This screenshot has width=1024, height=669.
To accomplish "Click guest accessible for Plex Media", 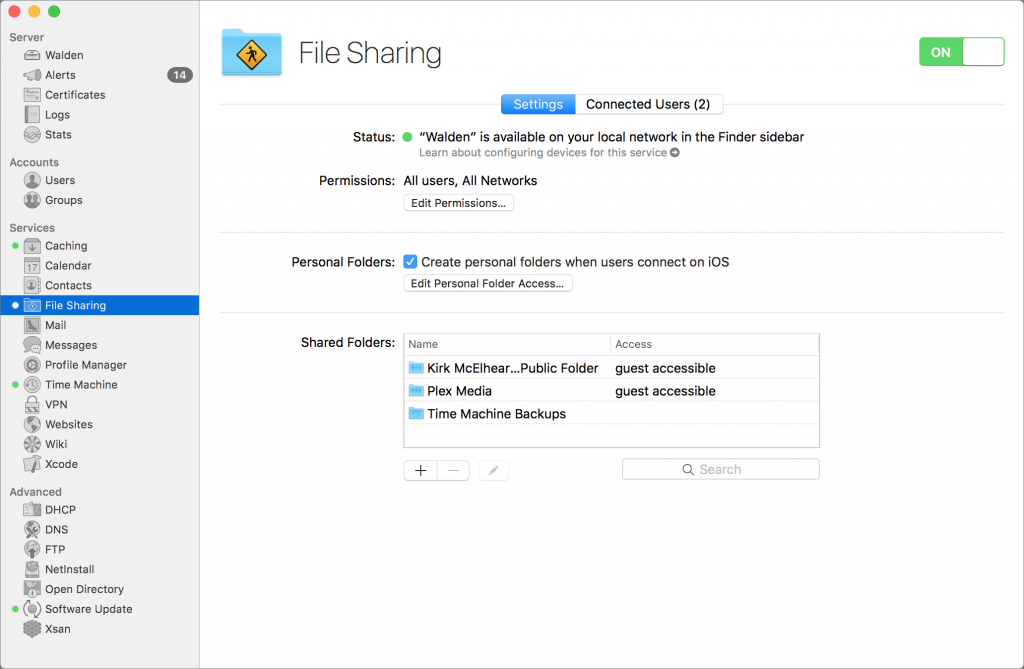I will point(665,391).
